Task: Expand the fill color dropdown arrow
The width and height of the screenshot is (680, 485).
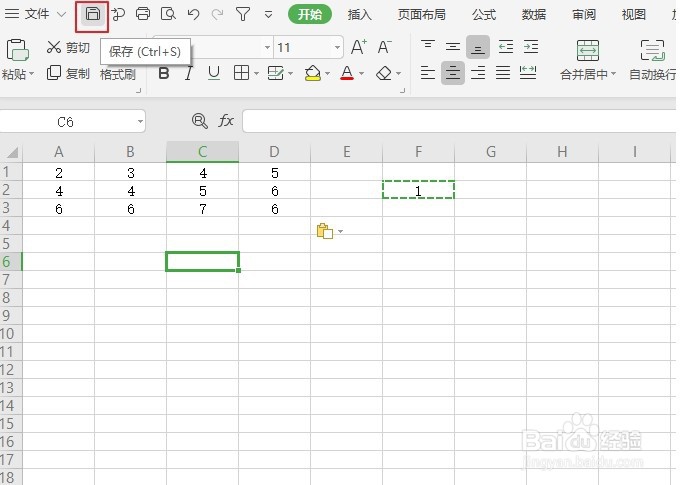Action: [x=327, y=73]
